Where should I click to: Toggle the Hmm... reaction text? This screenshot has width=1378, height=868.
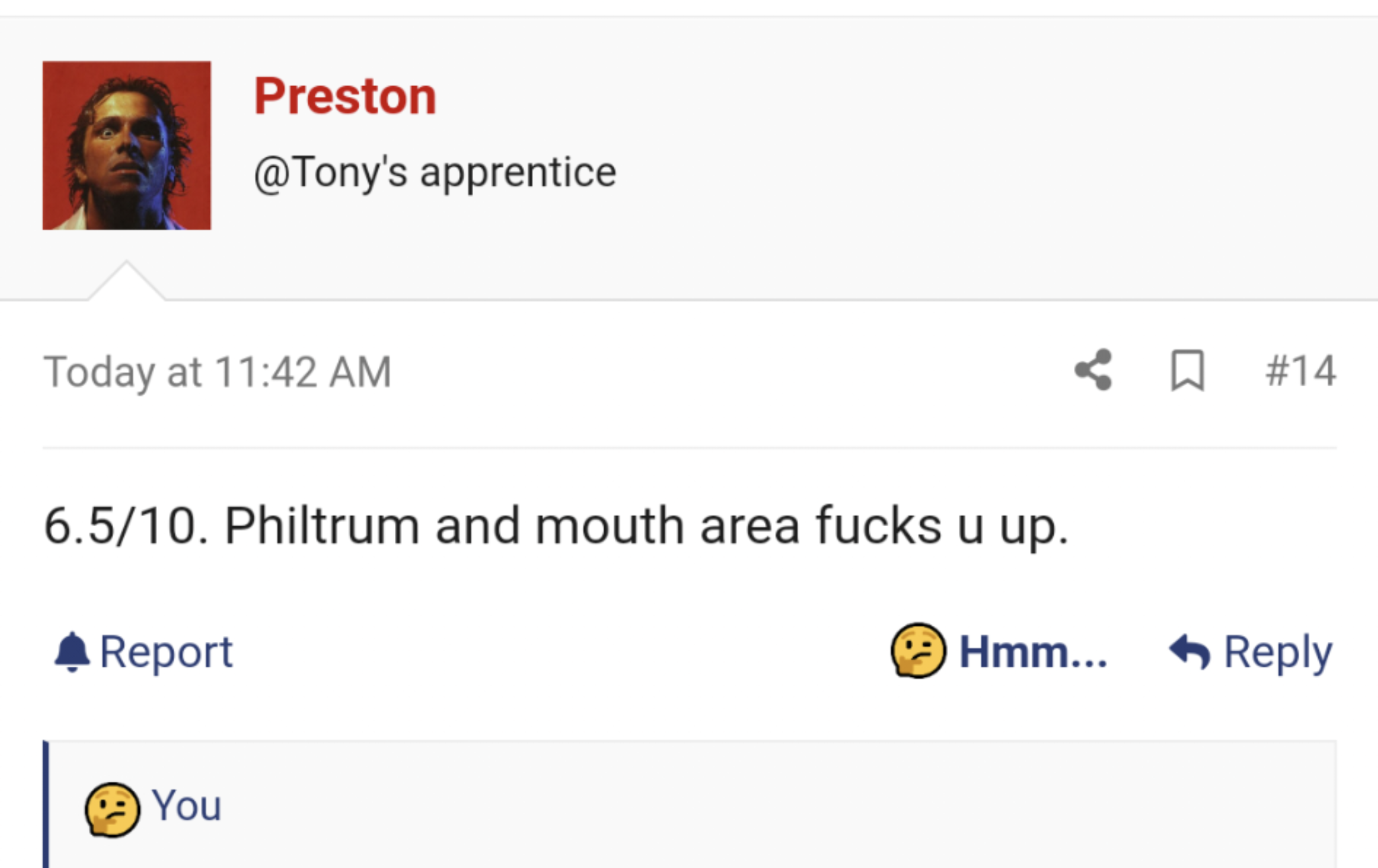pos(1033,651)
